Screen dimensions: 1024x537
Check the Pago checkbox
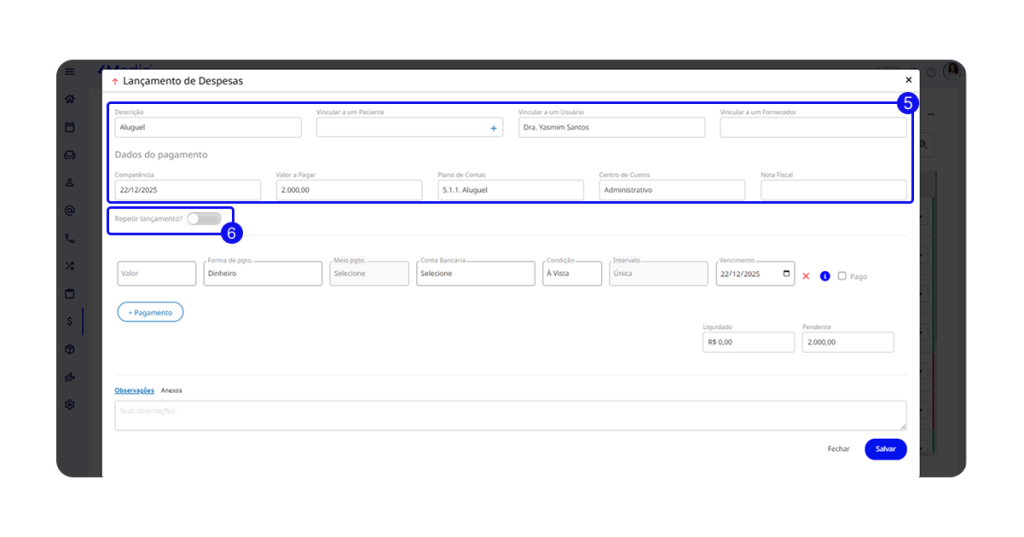click(x=842, y=275)
